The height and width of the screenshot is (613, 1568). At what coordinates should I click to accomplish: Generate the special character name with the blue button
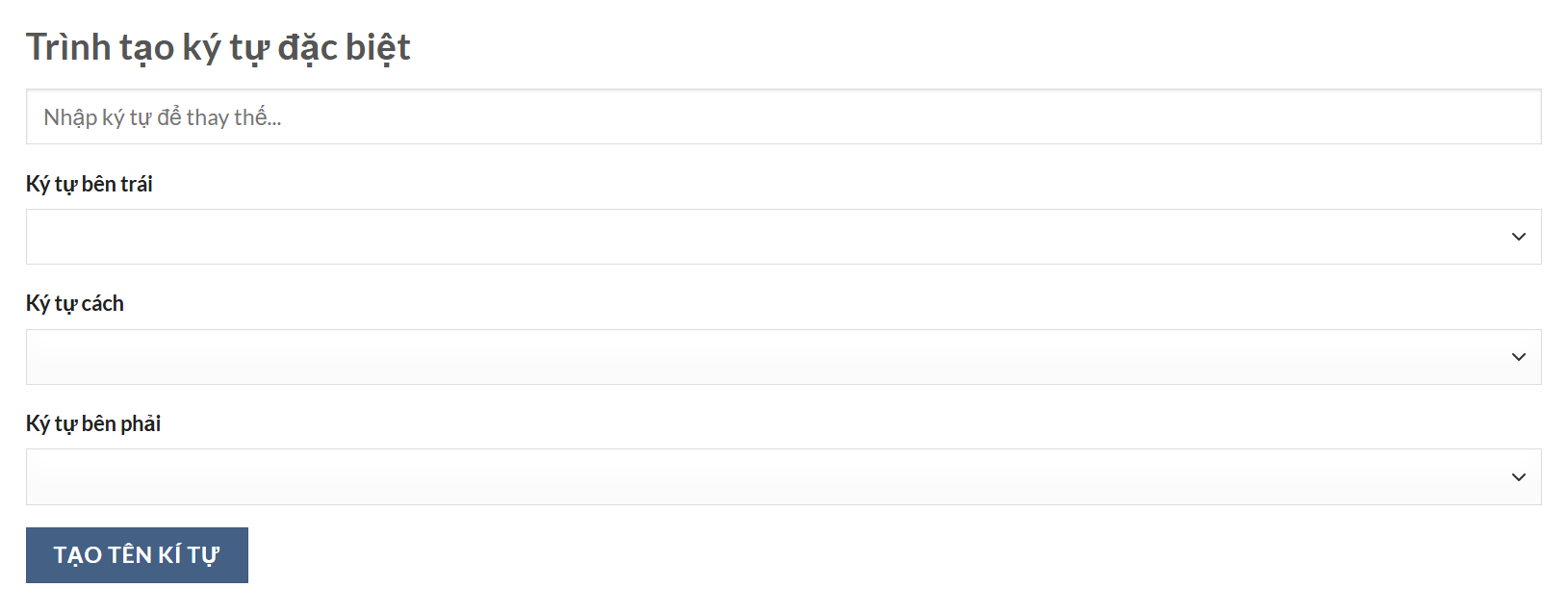[x=137, y=555]
